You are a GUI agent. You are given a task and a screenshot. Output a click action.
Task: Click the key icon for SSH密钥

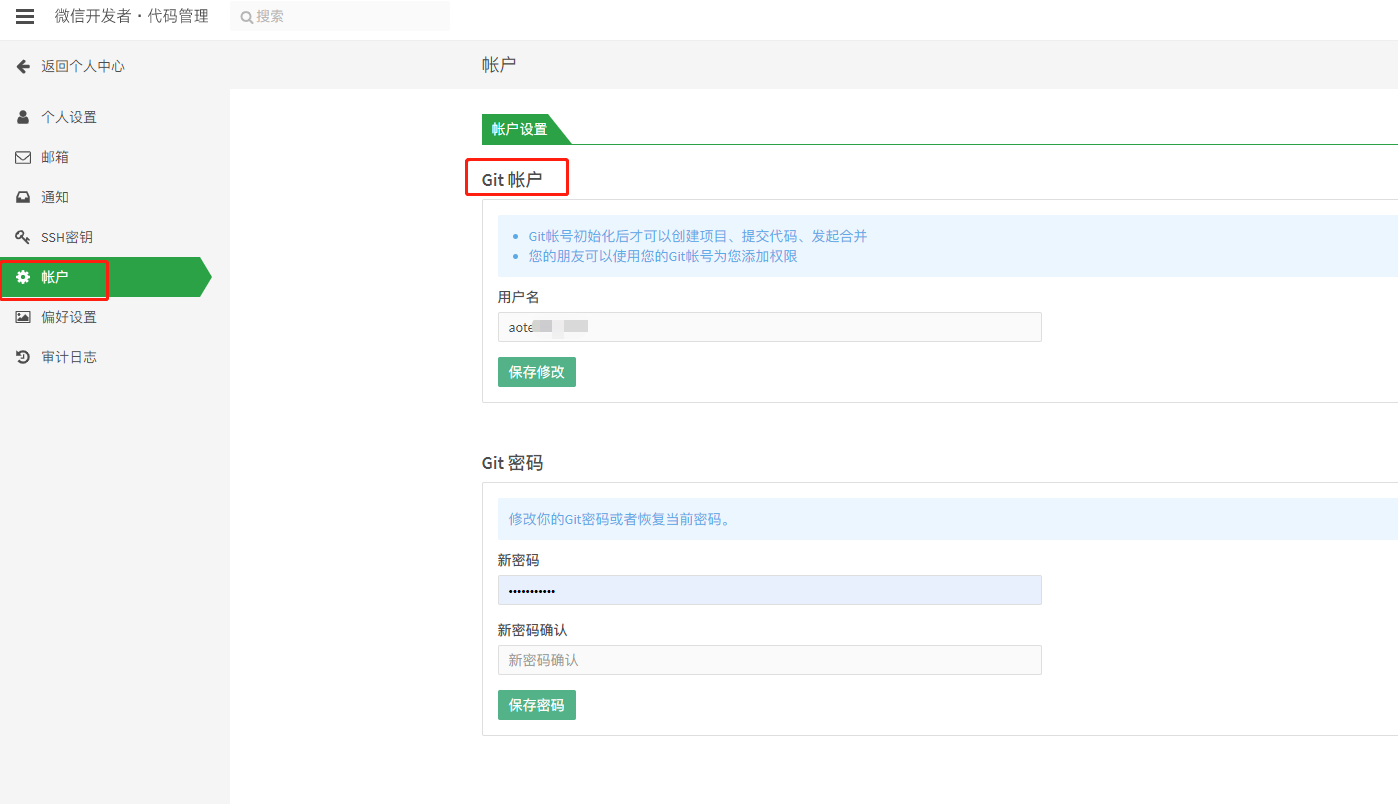coord(23,237)
